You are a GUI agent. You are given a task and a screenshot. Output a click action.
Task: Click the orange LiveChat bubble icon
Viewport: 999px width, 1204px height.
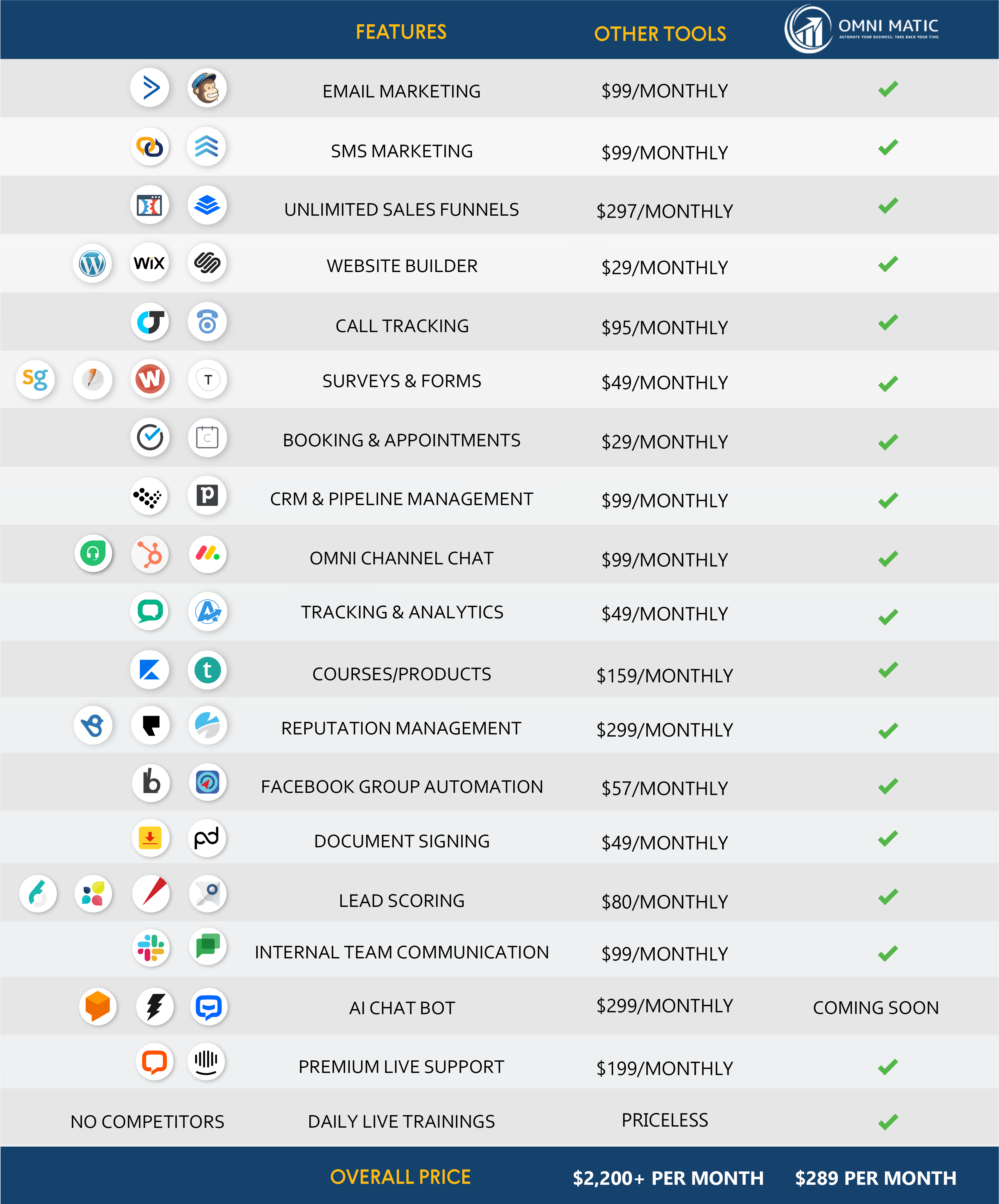coord(154,1062)
